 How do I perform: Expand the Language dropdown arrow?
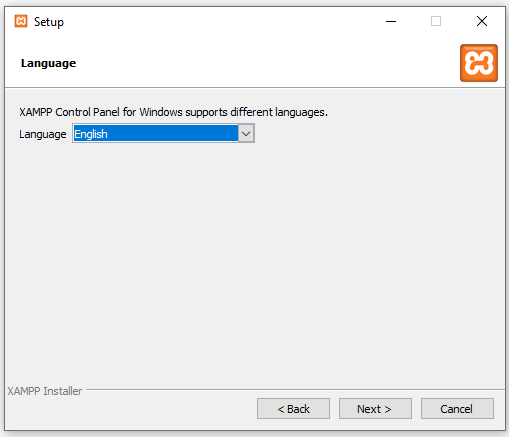pos(246,134)
